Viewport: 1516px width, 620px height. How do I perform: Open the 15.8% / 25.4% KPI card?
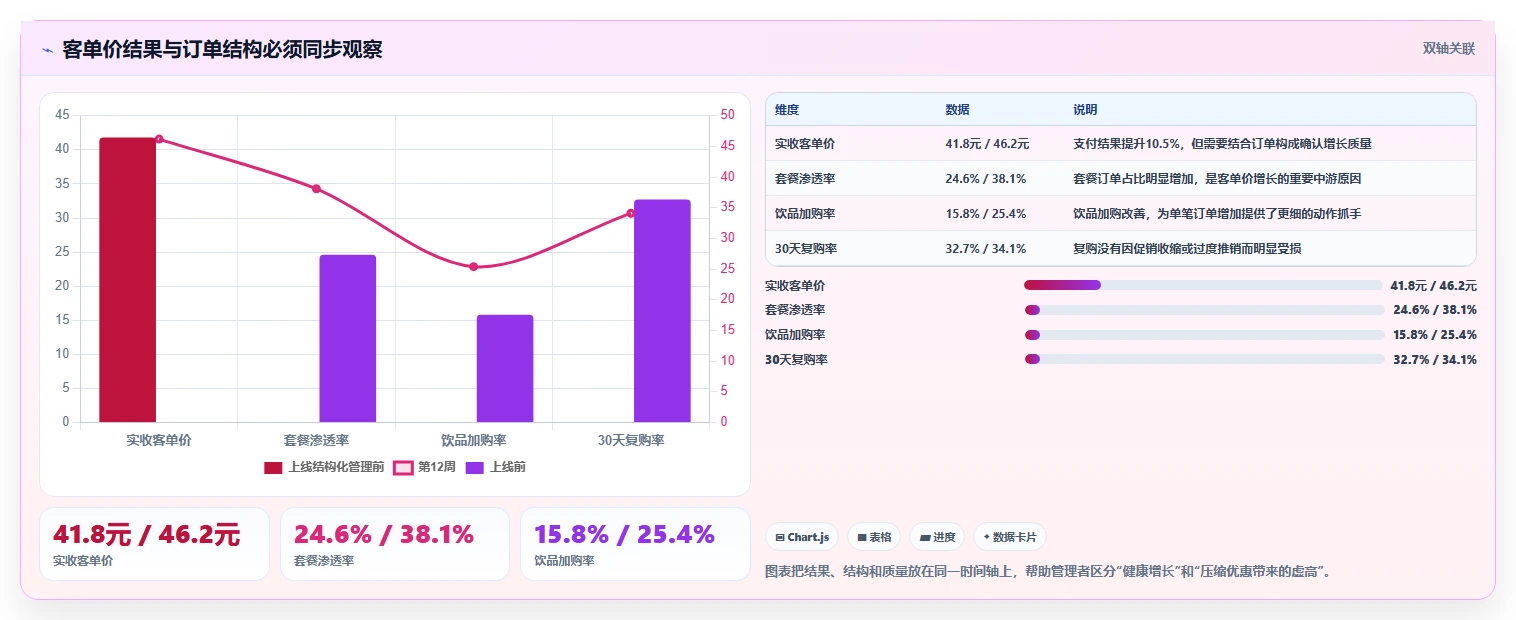(635, 544)
